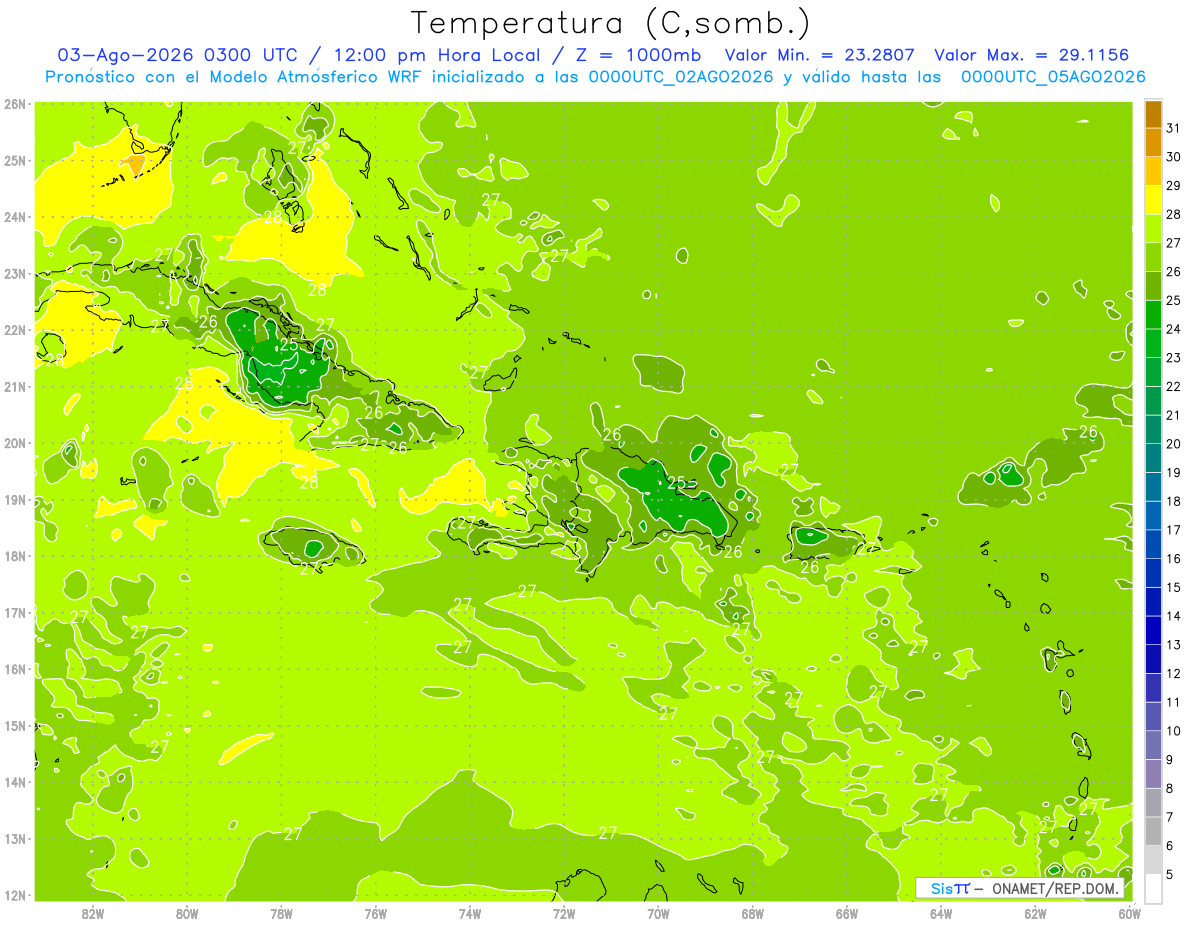Click the colorbar label "20"

coord(1173,444)
